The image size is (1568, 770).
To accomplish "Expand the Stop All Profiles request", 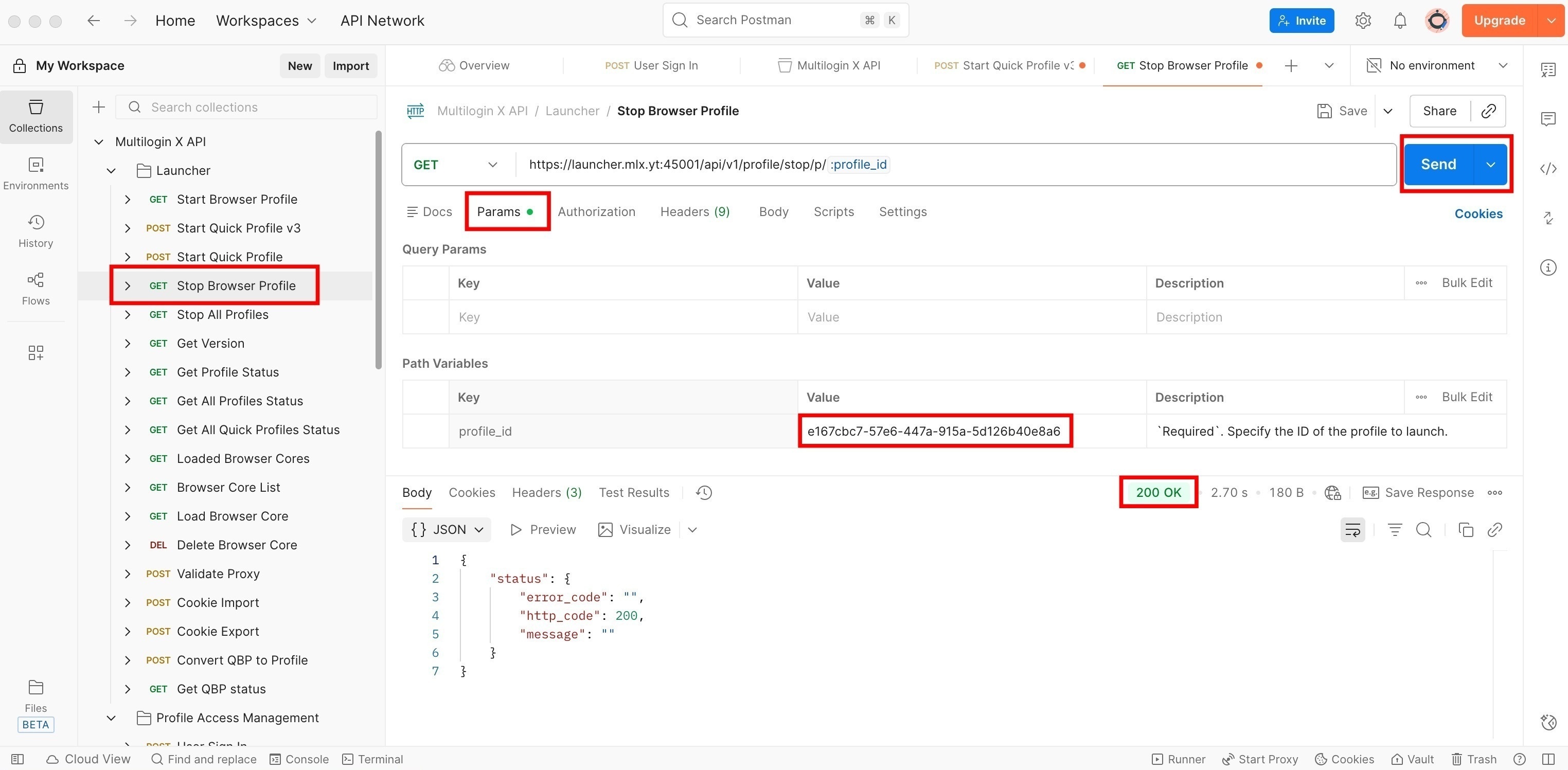I will 127,314.
